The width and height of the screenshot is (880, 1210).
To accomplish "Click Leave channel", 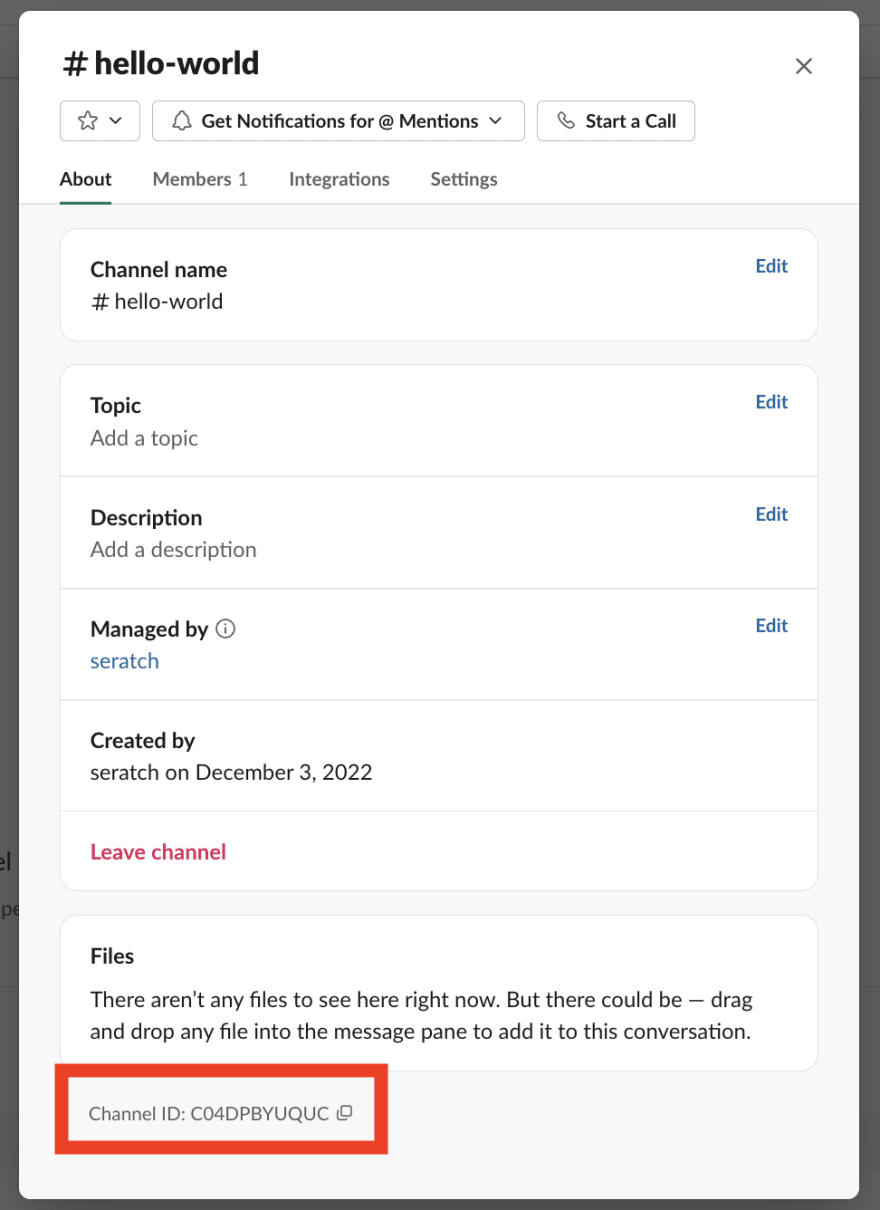I will pyautogui.click(x=158, y=851).
